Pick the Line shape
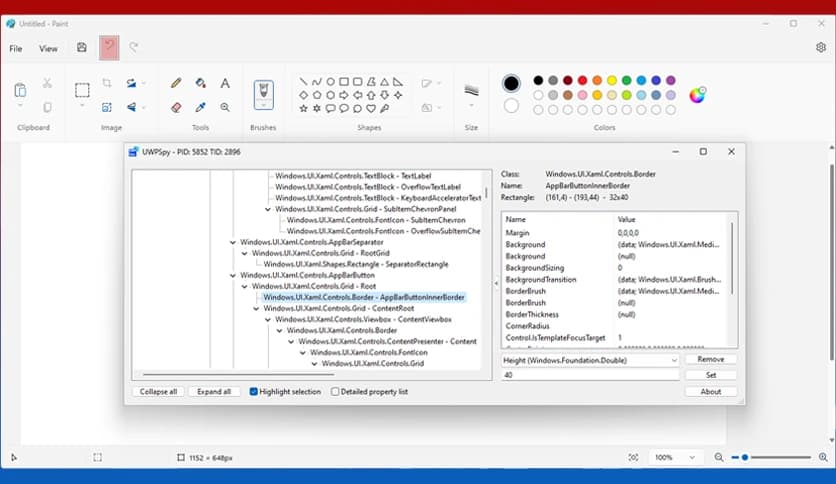Screen dimensions: 836x484 (x=303, y=82)
